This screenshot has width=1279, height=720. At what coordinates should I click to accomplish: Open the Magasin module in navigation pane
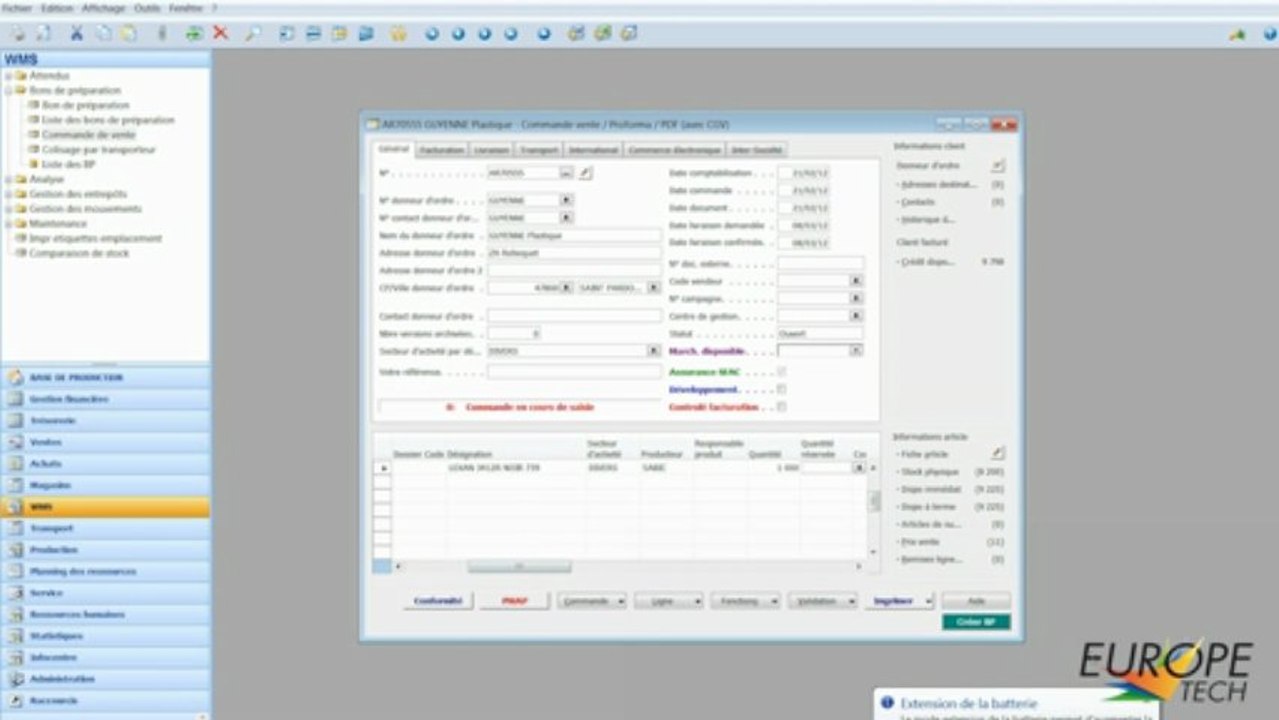pos(105,485)
